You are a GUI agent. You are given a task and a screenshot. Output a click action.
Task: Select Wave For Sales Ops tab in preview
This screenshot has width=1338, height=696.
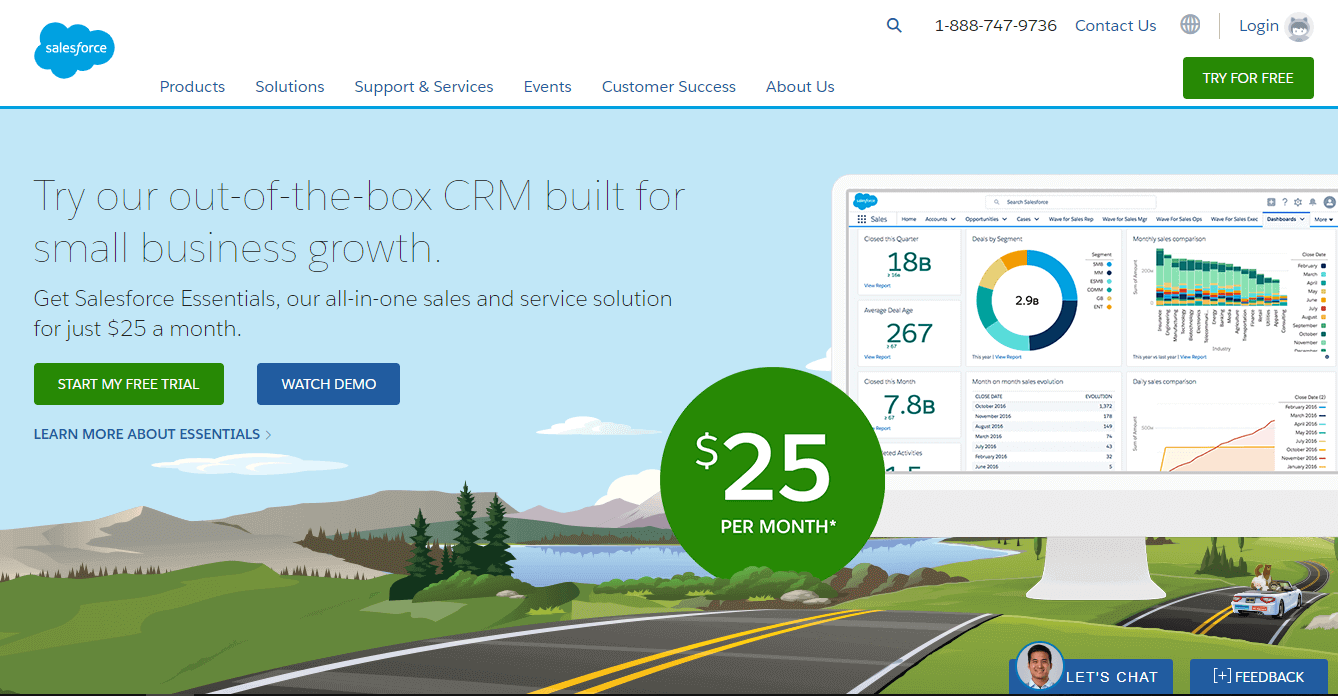tap(1179, 219)
